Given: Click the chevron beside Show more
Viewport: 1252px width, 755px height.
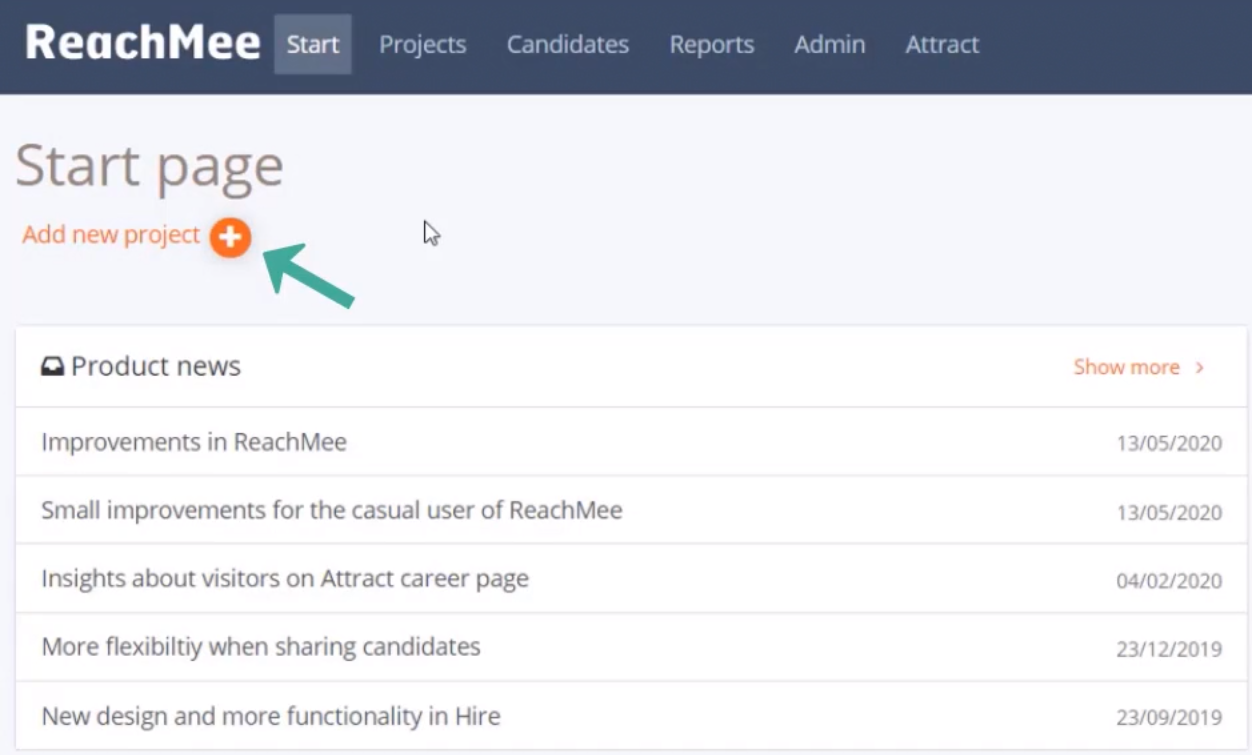Looking at the screenshot, I should pos(1200,368).
